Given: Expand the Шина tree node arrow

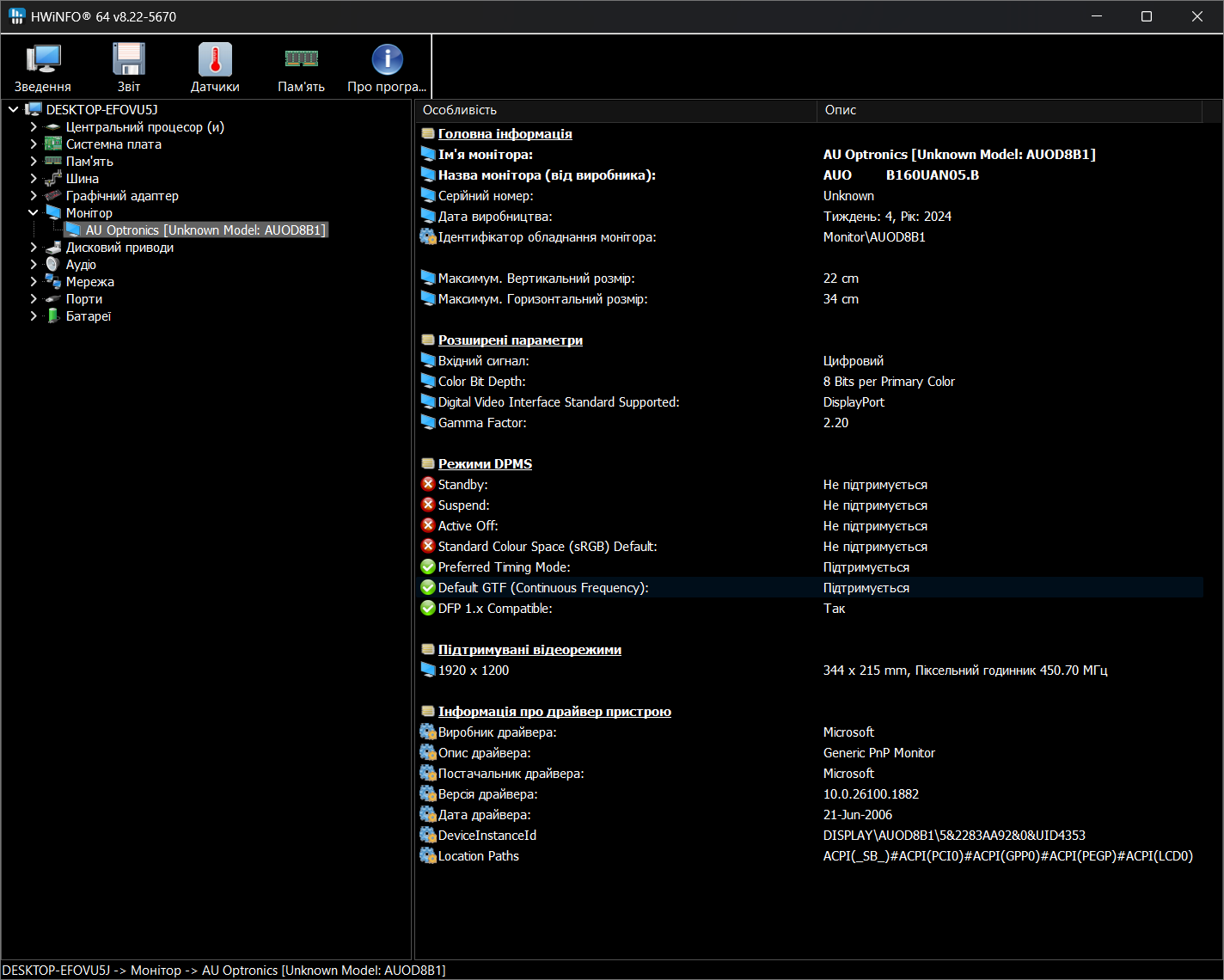Looking at the screenshot, I should 34,179.
